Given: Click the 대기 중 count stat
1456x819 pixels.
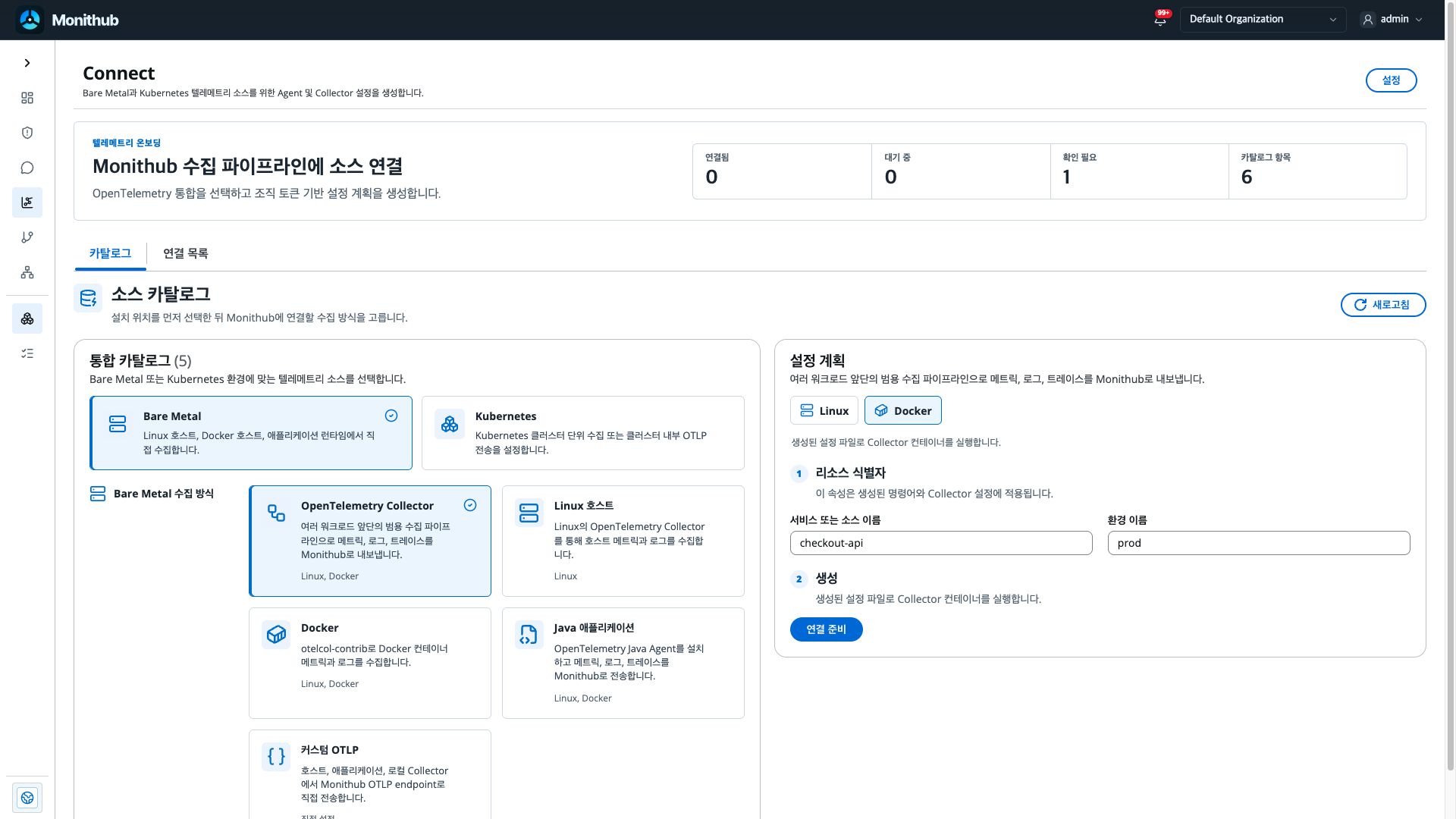Looking at the screenshot, I should tap(961, 171).
